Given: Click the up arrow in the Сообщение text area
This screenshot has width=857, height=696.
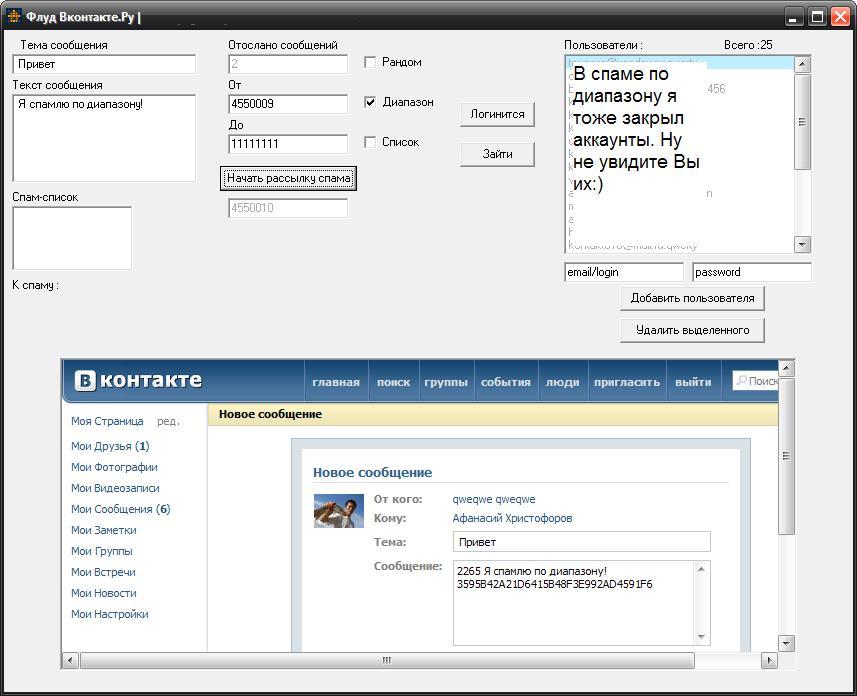Looking at the screenshot, I should point(701,570).
